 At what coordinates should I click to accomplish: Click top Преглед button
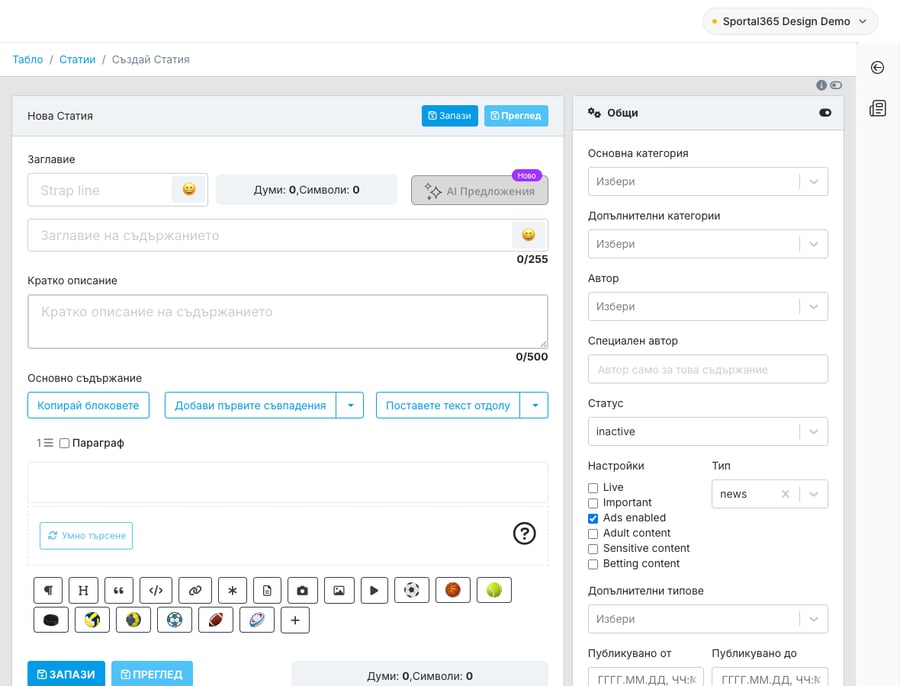(516, 115)
